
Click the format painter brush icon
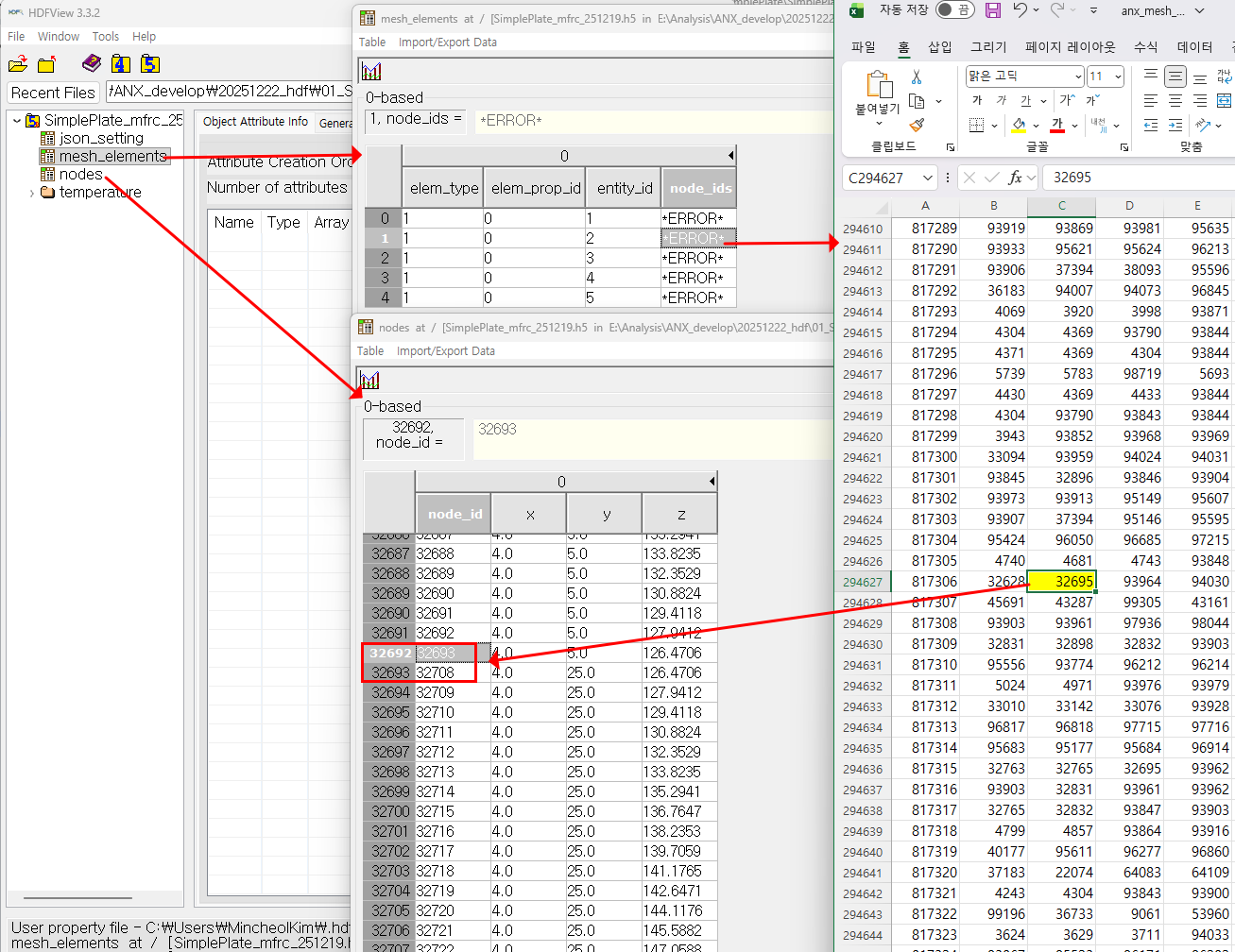[917, 125]
